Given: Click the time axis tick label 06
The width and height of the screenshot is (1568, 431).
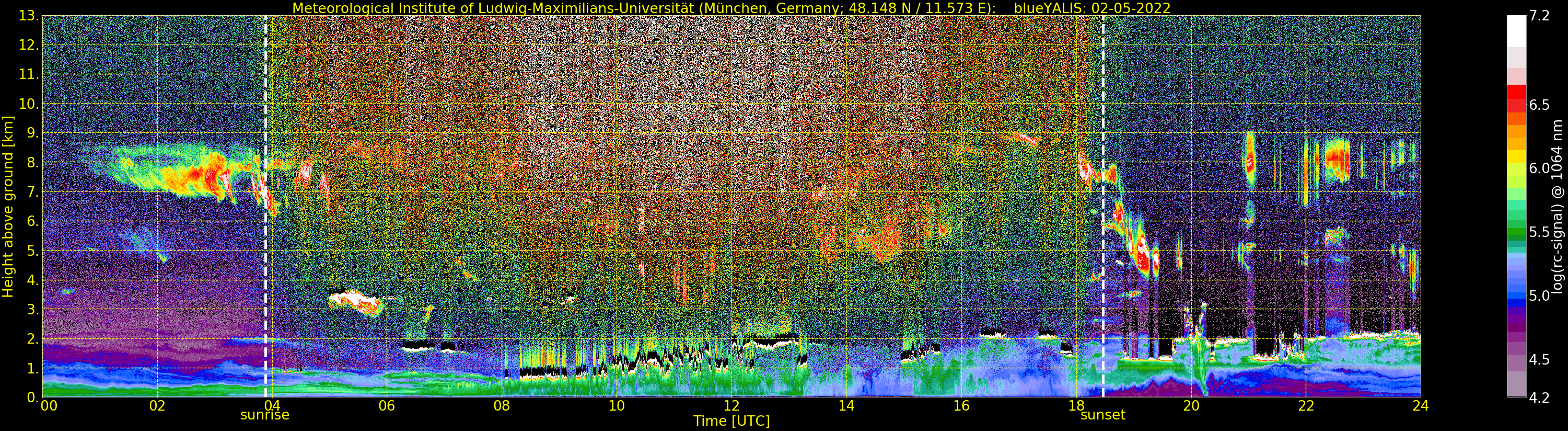Looking at the screenshot, I should point(387,406).
